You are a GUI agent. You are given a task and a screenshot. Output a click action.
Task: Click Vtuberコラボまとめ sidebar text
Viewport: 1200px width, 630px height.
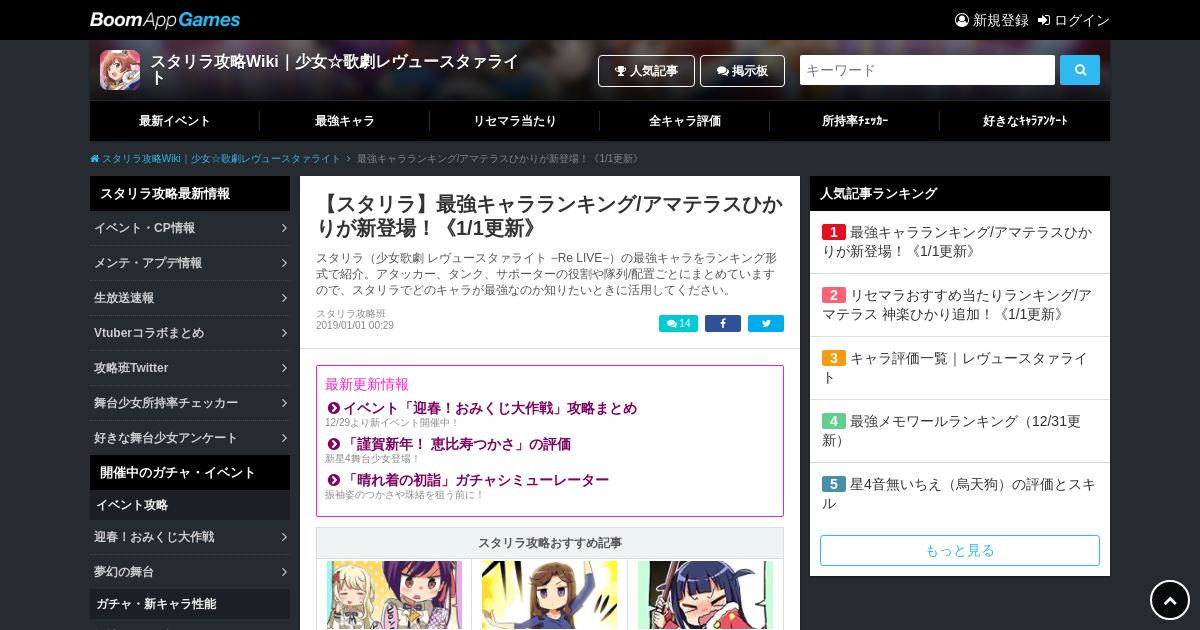click(149, 333)
